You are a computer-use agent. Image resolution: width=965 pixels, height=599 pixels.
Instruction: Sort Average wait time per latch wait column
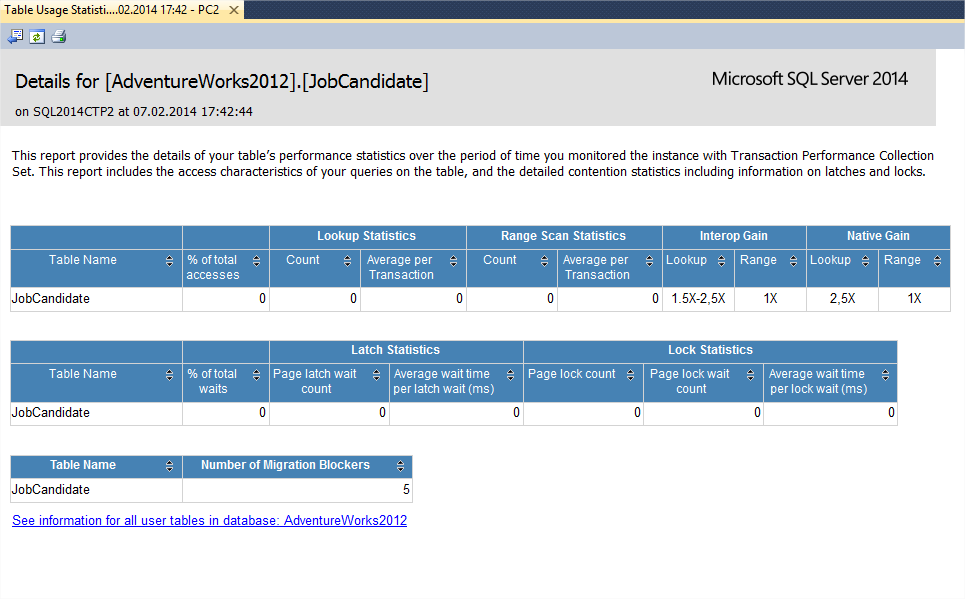(x=510, y=375)
